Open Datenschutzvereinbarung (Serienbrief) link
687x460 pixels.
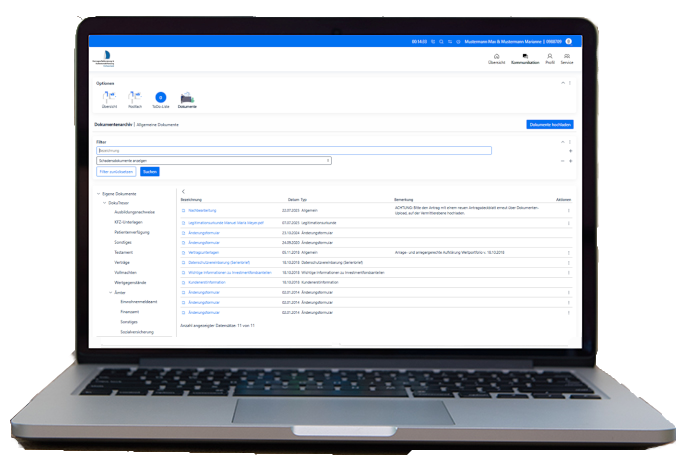point(219,263)
